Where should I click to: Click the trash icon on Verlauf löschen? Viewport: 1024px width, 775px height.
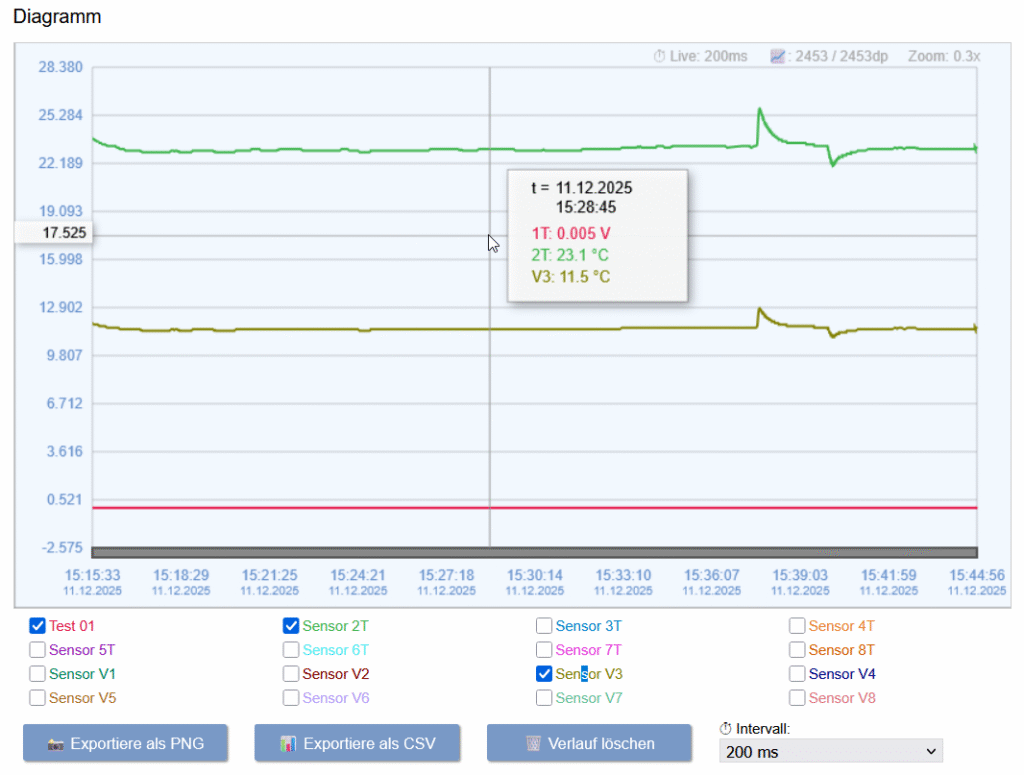[534, 744]
